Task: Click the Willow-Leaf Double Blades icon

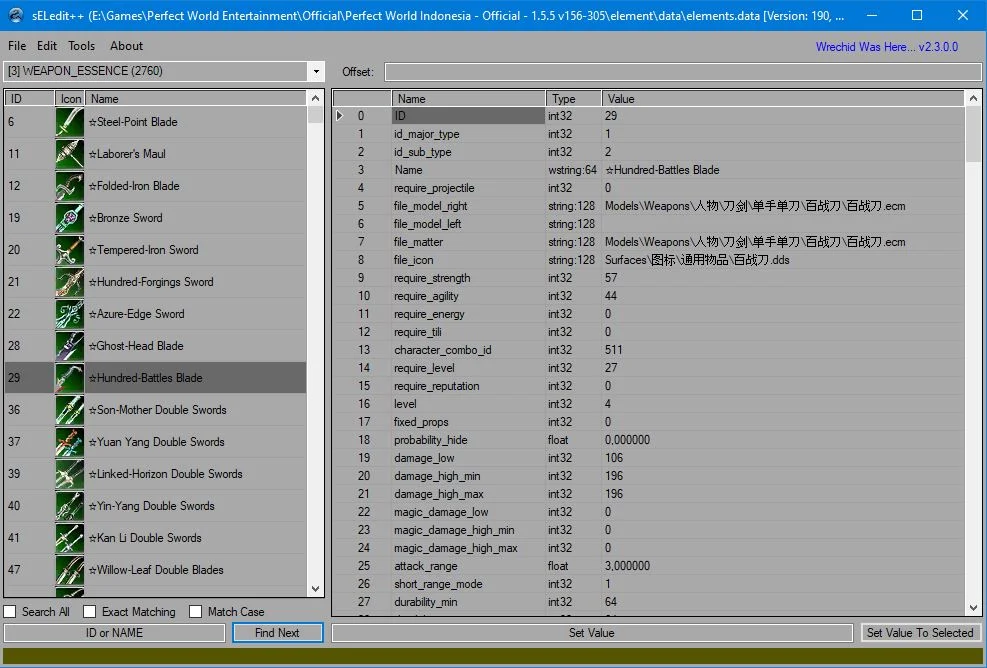Action: (x=69, y=570)
